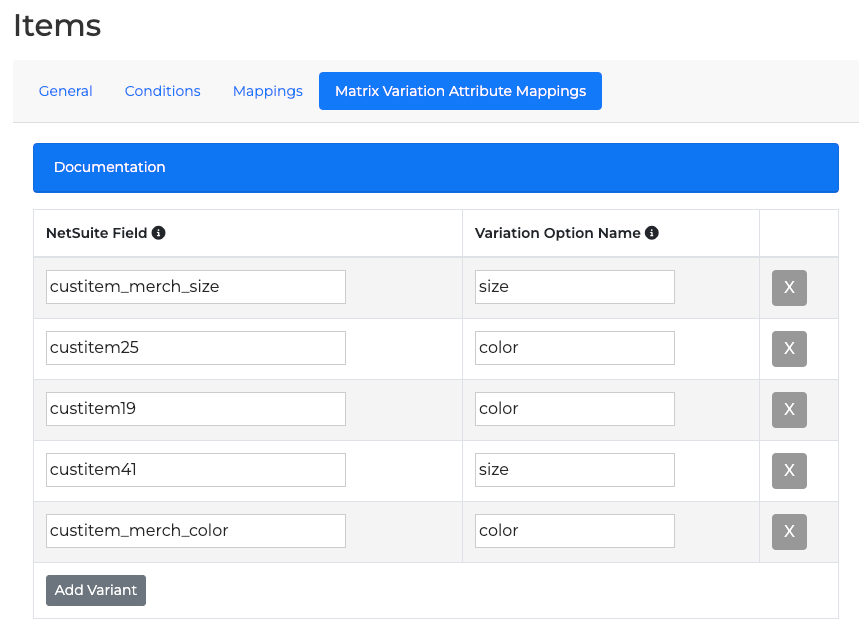Select the custitem_merch_color field input
The image size is (868, 622).
tap(196, 531)
